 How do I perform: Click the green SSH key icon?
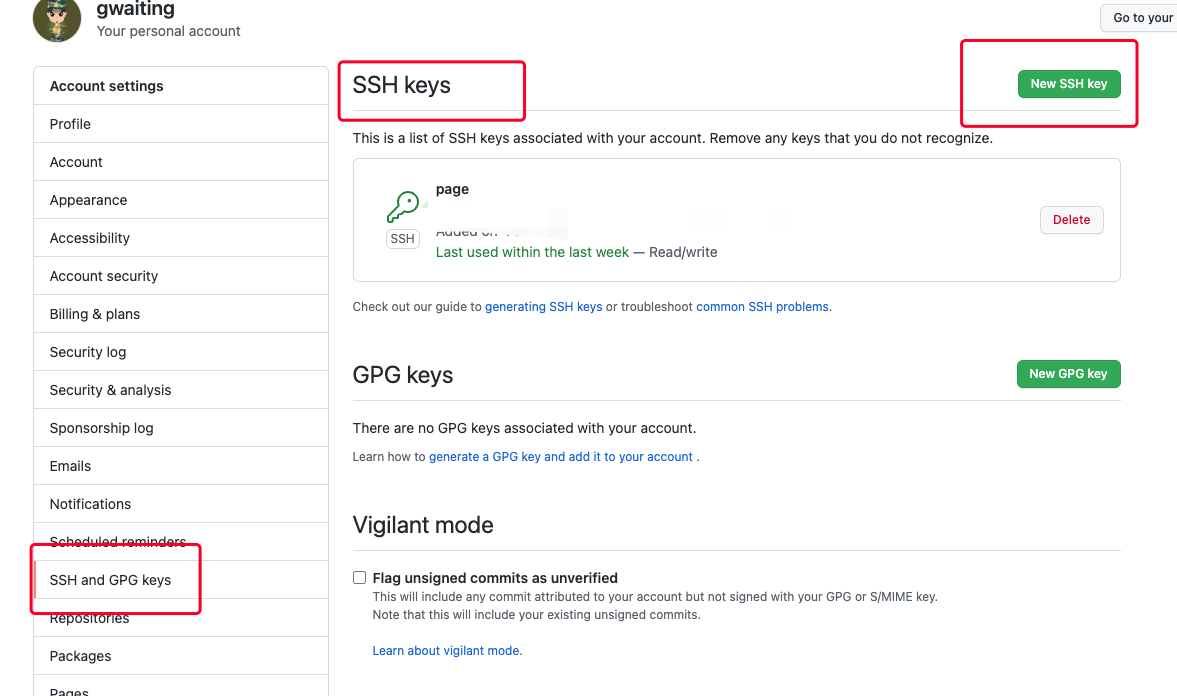403,206
